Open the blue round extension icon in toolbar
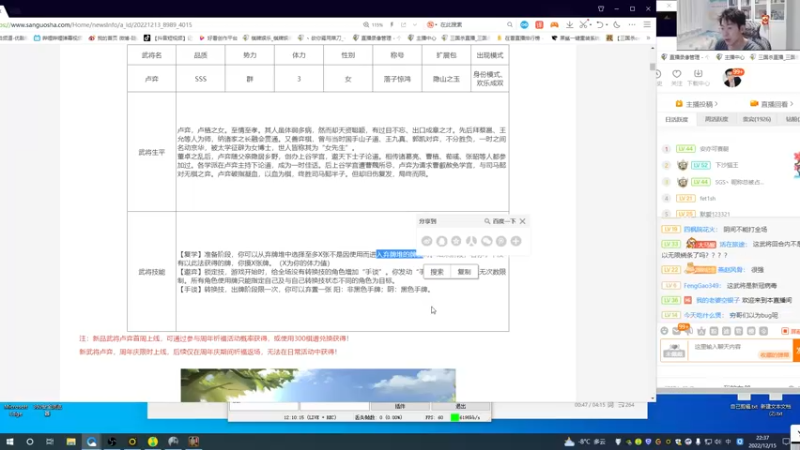This screenshot has height=450, width=800. (x=524, y=24)
